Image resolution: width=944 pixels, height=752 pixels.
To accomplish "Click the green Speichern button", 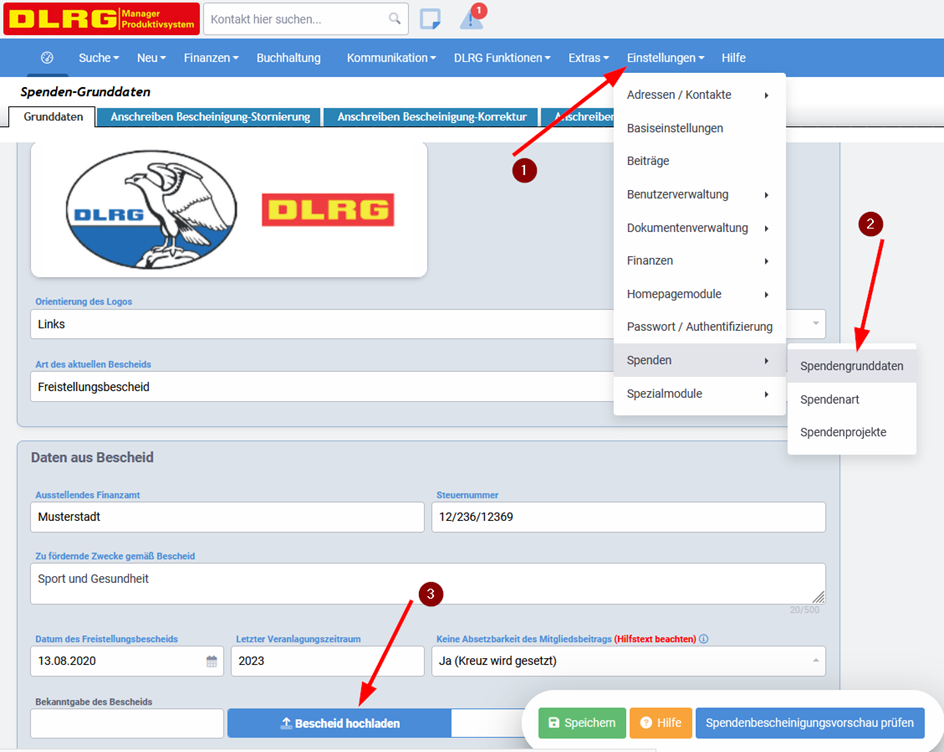I will click(x=582, y=723).
